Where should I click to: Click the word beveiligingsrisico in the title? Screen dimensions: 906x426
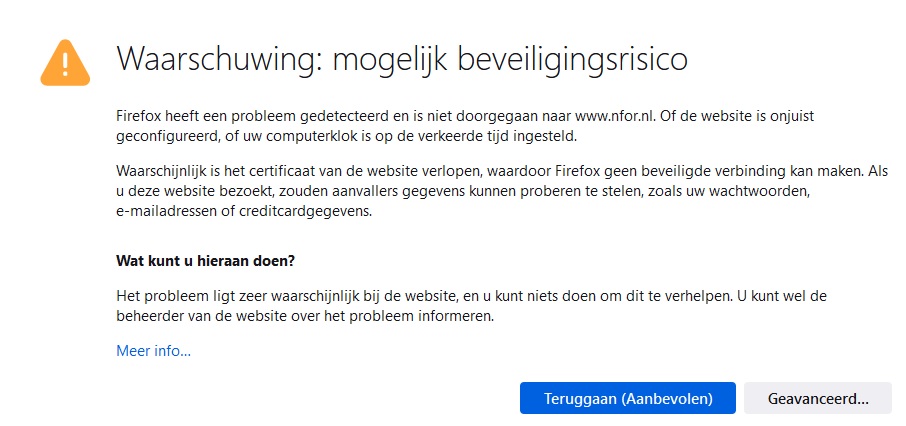click(x=572, y=59)
